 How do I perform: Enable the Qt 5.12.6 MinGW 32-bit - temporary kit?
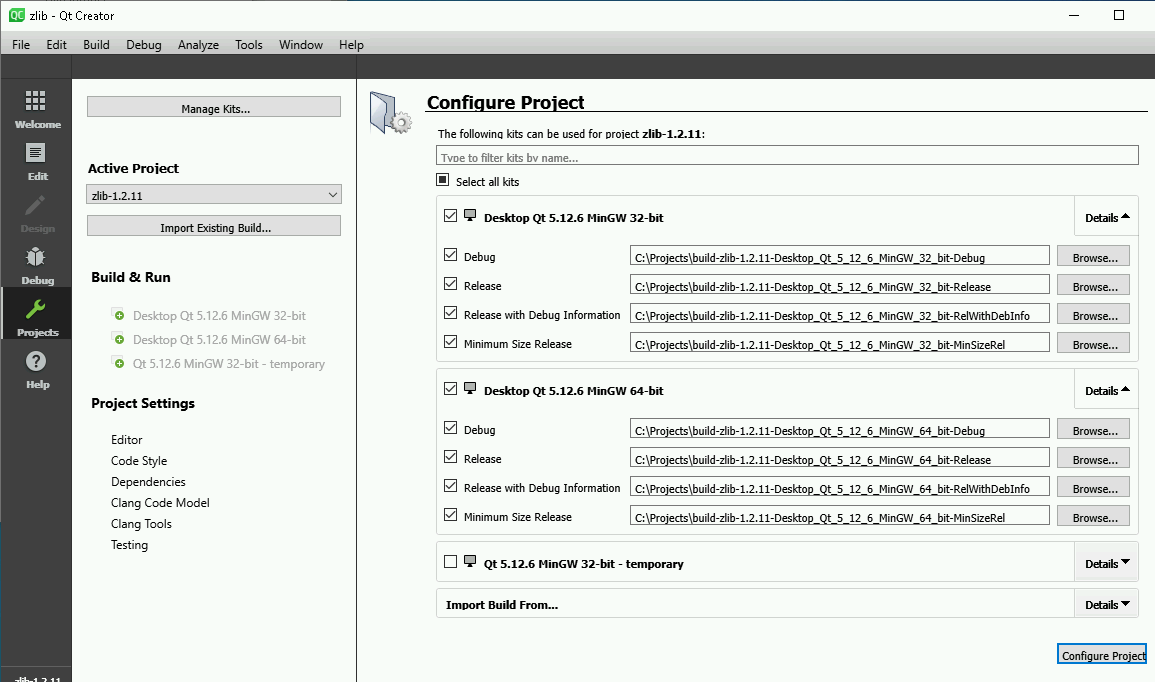(451, 562)
